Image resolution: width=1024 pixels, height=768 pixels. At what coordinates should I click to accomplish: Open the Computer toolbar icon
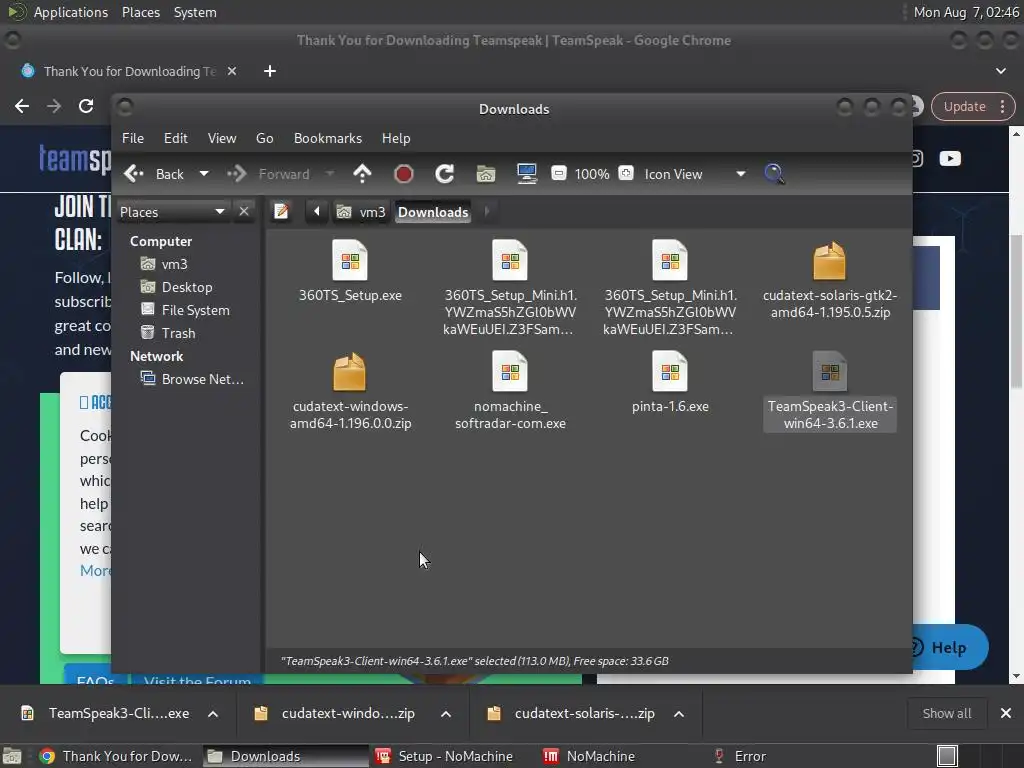coord(526,174)
